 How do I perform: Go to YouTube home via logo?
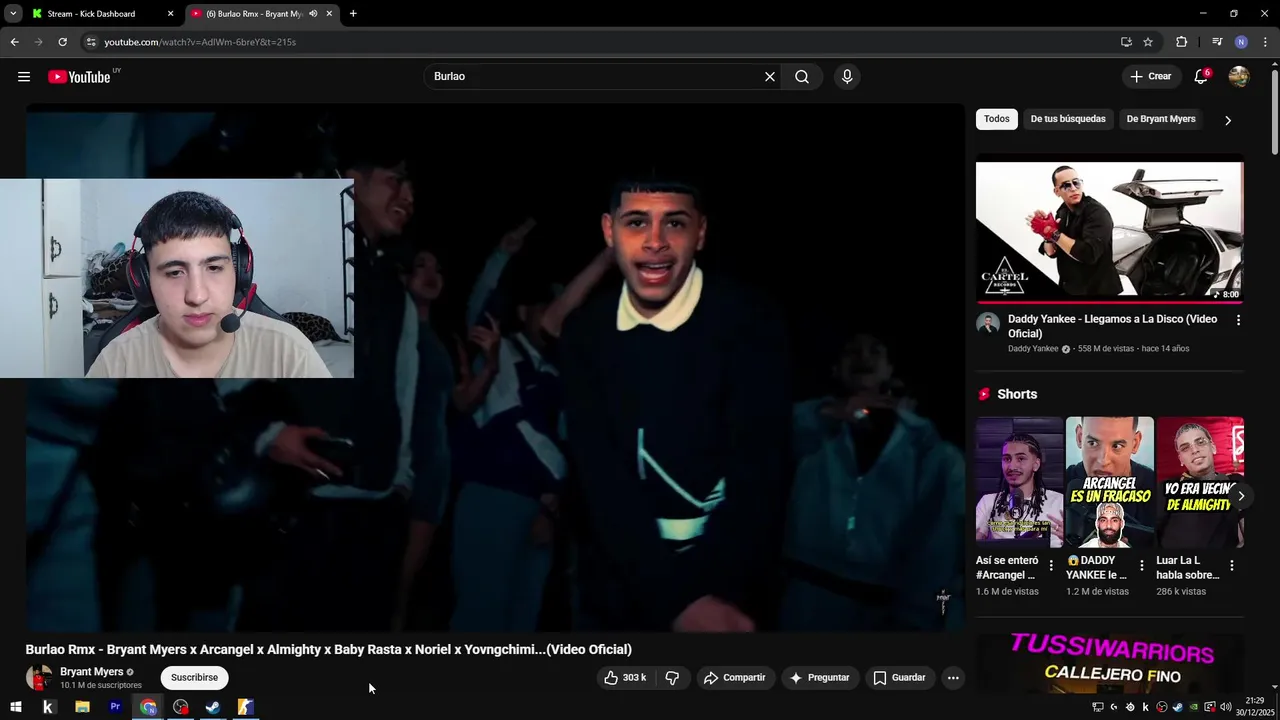[80, 77]
